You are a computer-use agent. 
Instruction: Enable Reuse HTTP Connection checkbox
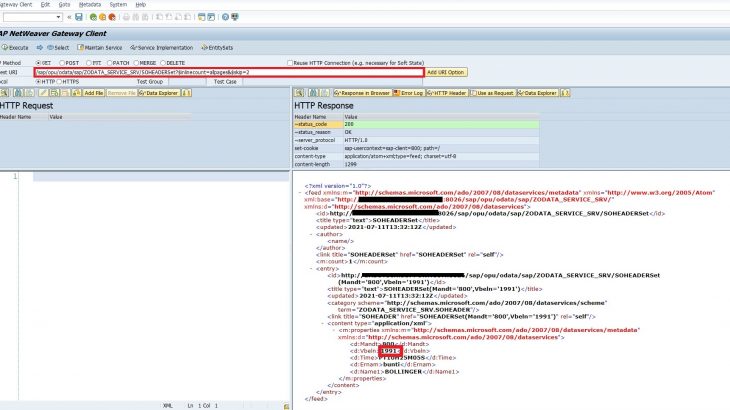pyautogui.click(x=290, y=62)
